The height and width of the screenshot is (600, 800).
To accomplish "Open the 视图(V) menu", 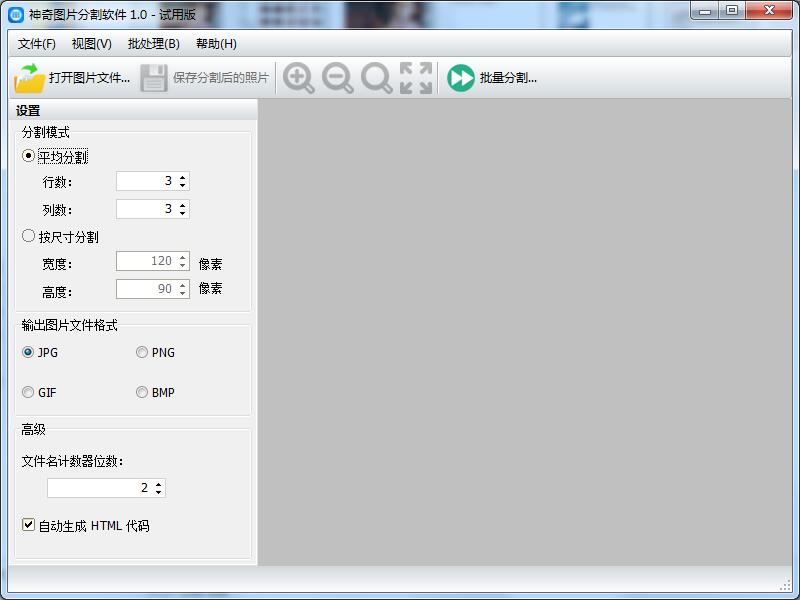I will coord(92,44).
